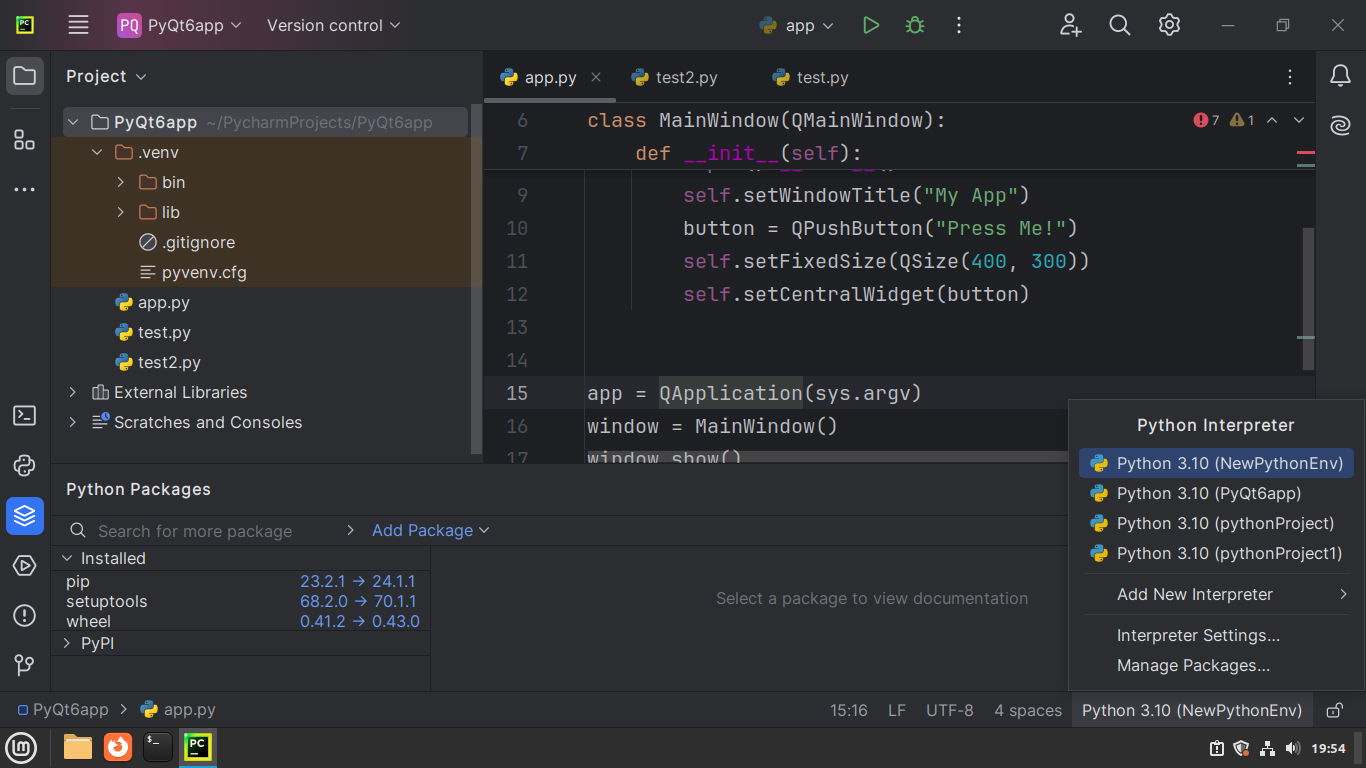Open the Problems tool window
The height and width of the screenshot is (768, 1366).
(x=25, y=615)
